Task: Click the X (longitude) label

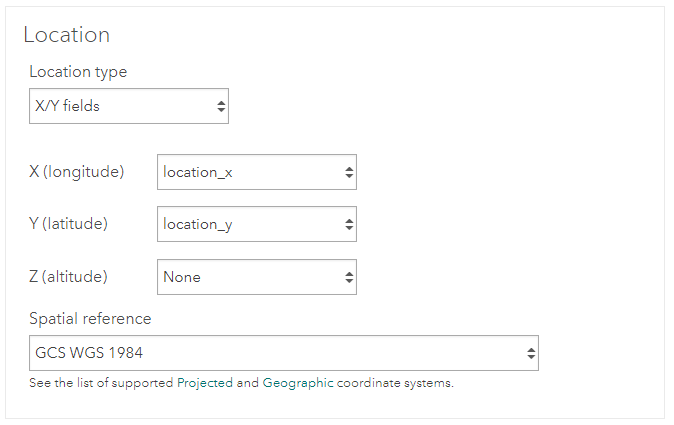Action: coord(77,172)
